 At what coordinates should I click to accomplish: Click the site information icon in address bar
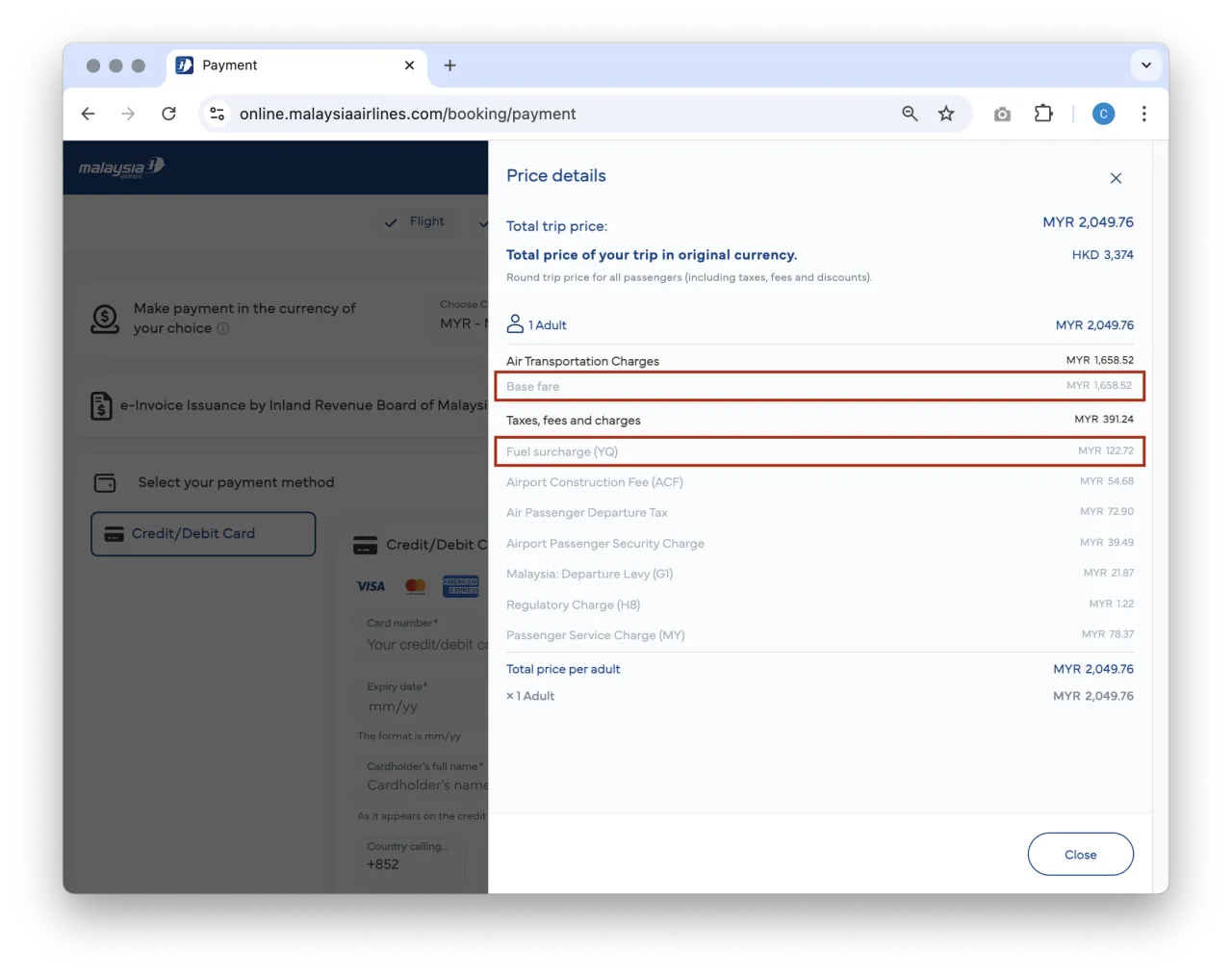218,114
